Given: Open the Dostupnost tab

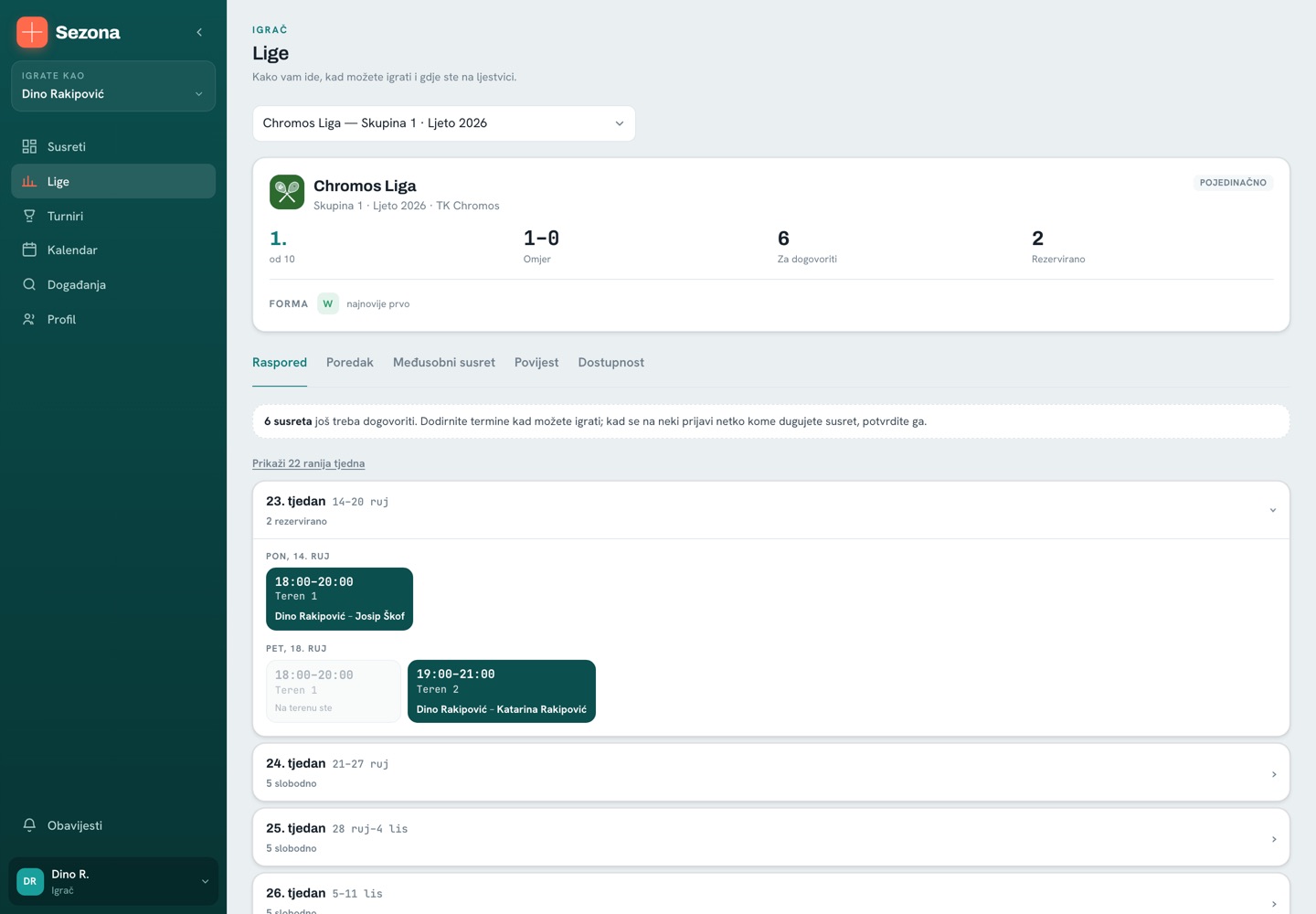Looking at the screenshot, I should [x=611, y=363].
